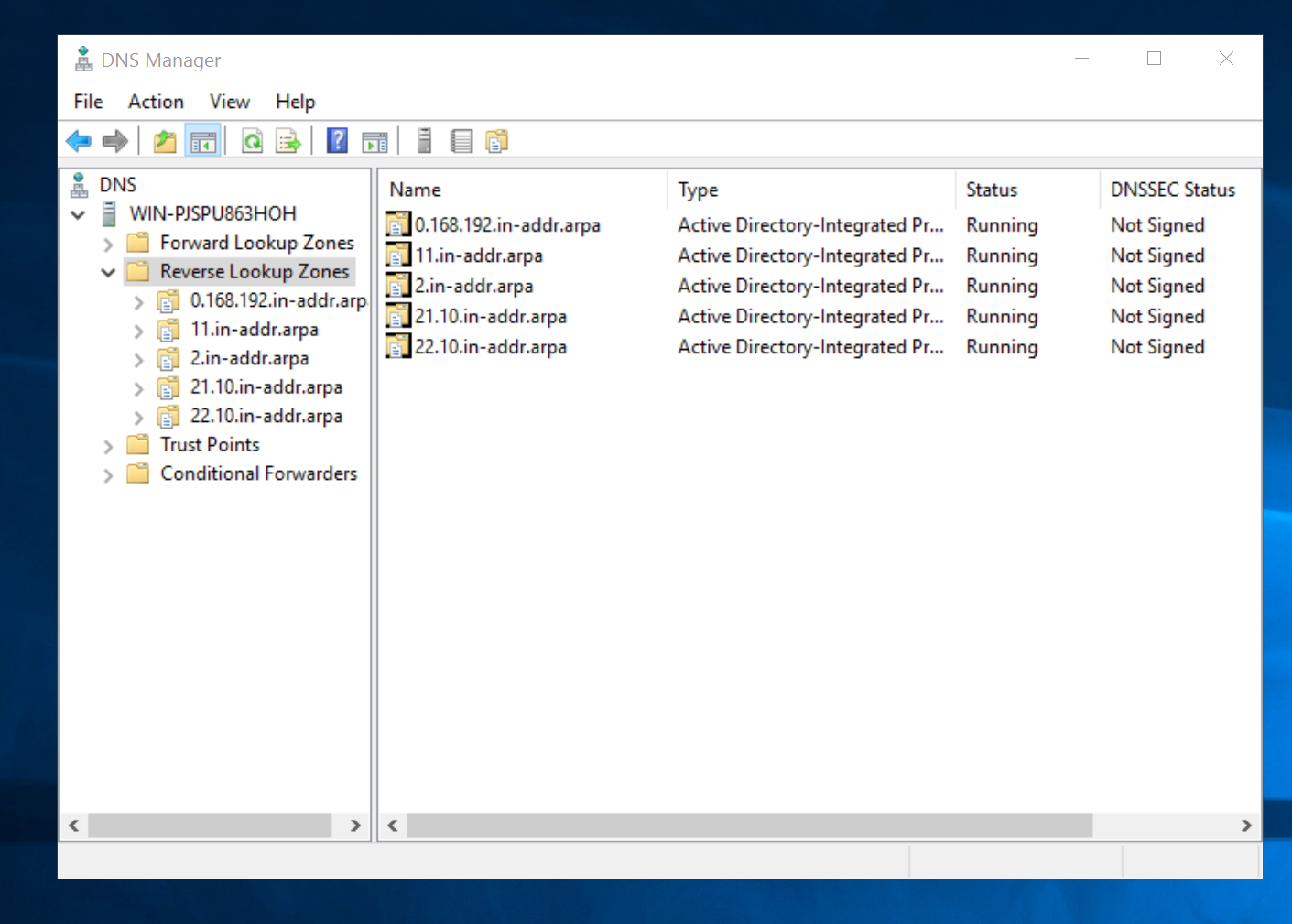Viewport: 1292px width, 924px height.
Task: Select 2.in-addr.arpa in the tree
Action: (x=249, y=358)
